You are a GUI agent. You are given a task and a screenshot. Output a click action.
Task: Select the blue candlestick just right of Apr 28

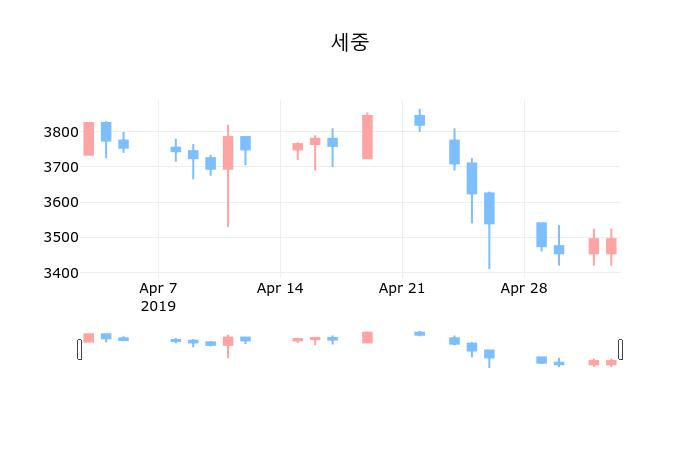click(x=541, y=235)
